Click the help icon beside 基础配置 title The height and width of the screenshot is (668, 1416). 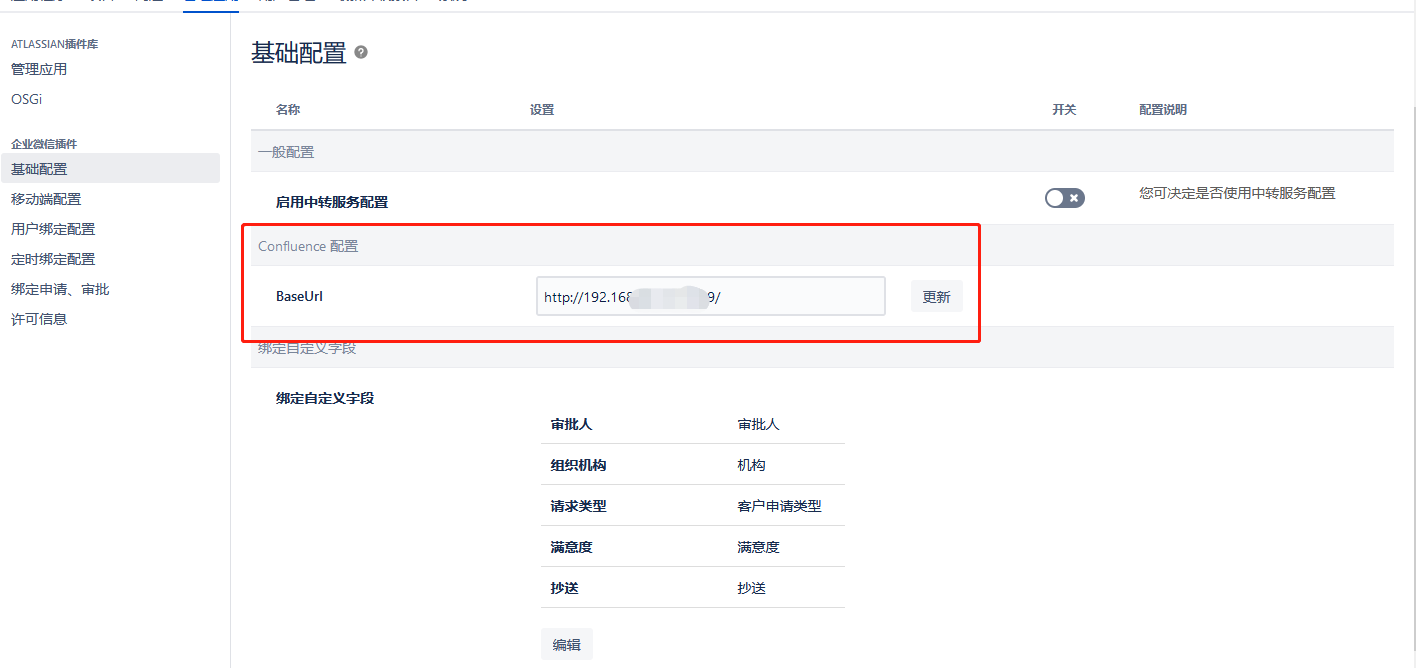361,52
